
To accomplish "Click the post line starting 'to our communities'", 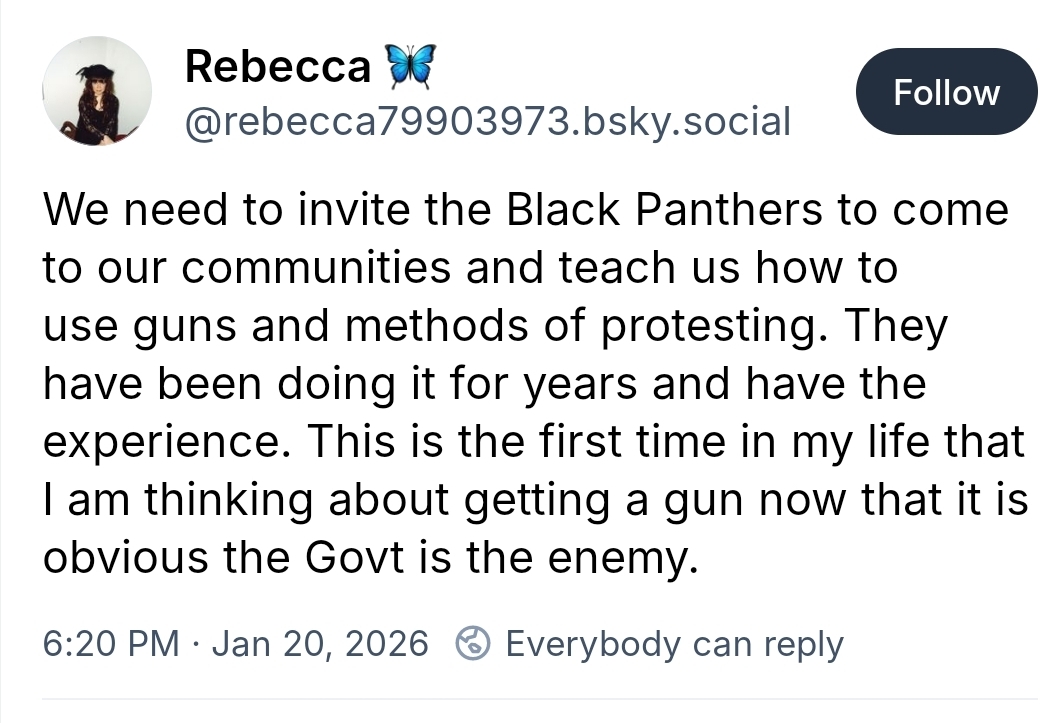I will [470, 268].
